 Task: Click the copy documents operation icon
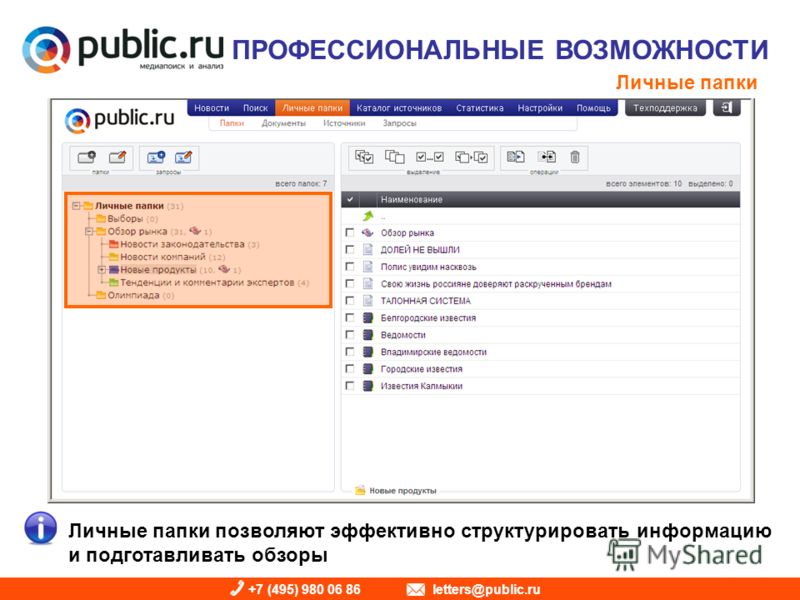click(x=515, y=157)
